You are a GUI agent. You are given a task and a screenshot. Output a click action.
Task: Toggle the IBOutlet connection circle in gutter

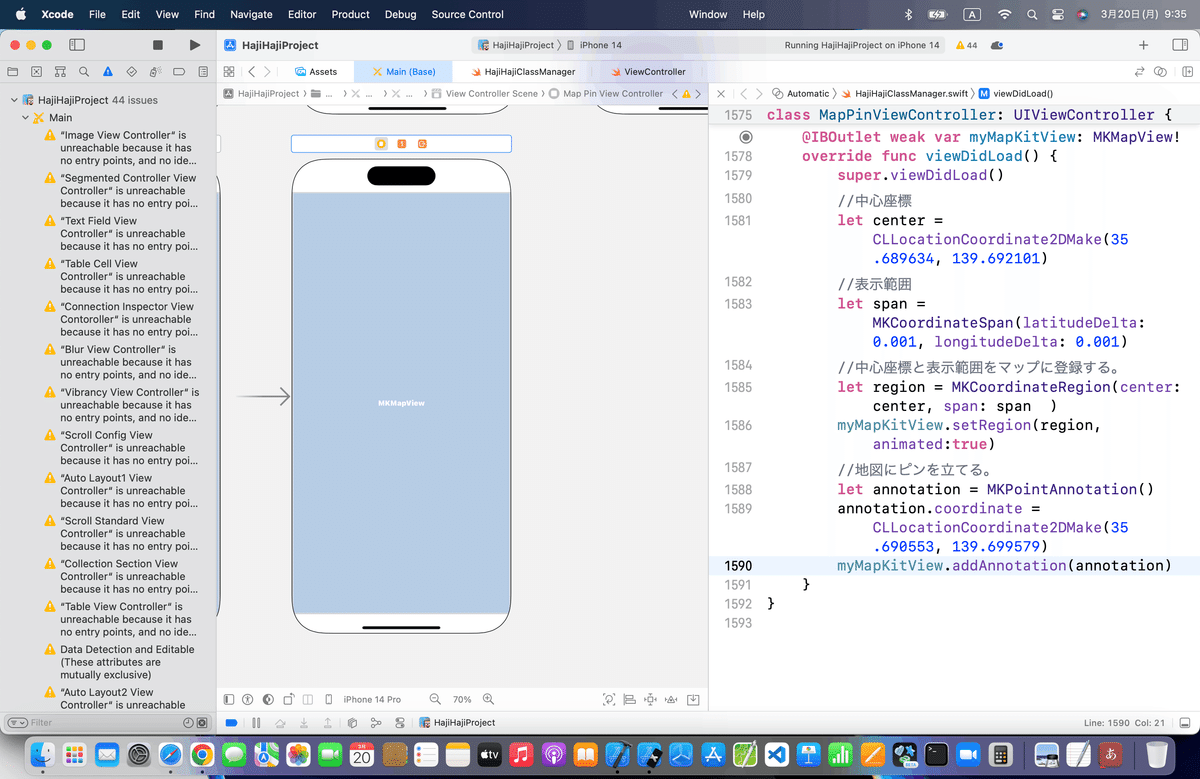[746, 137]
